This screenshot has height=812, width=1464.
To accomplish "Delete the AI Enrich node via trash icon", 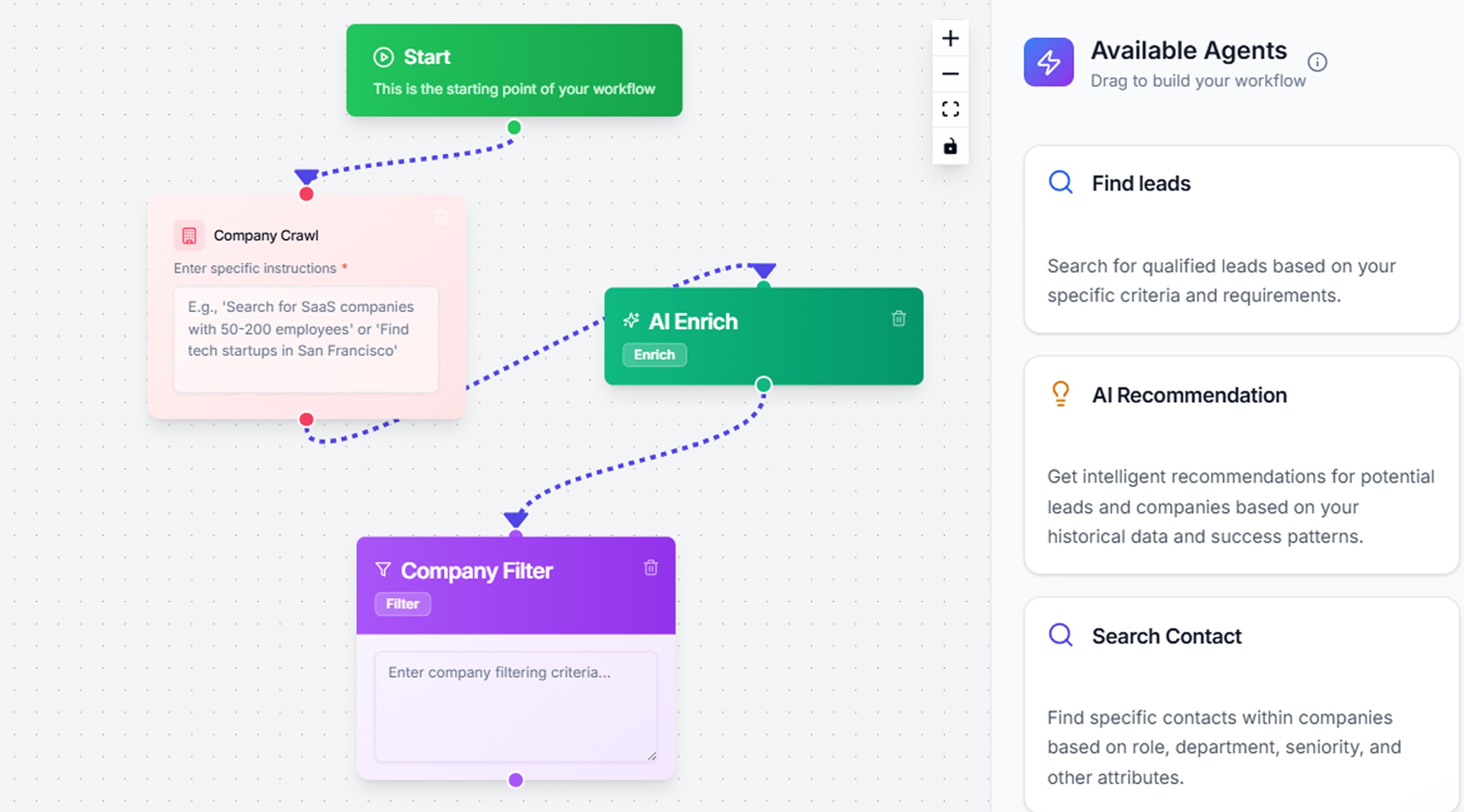I will tap(899, 319).
